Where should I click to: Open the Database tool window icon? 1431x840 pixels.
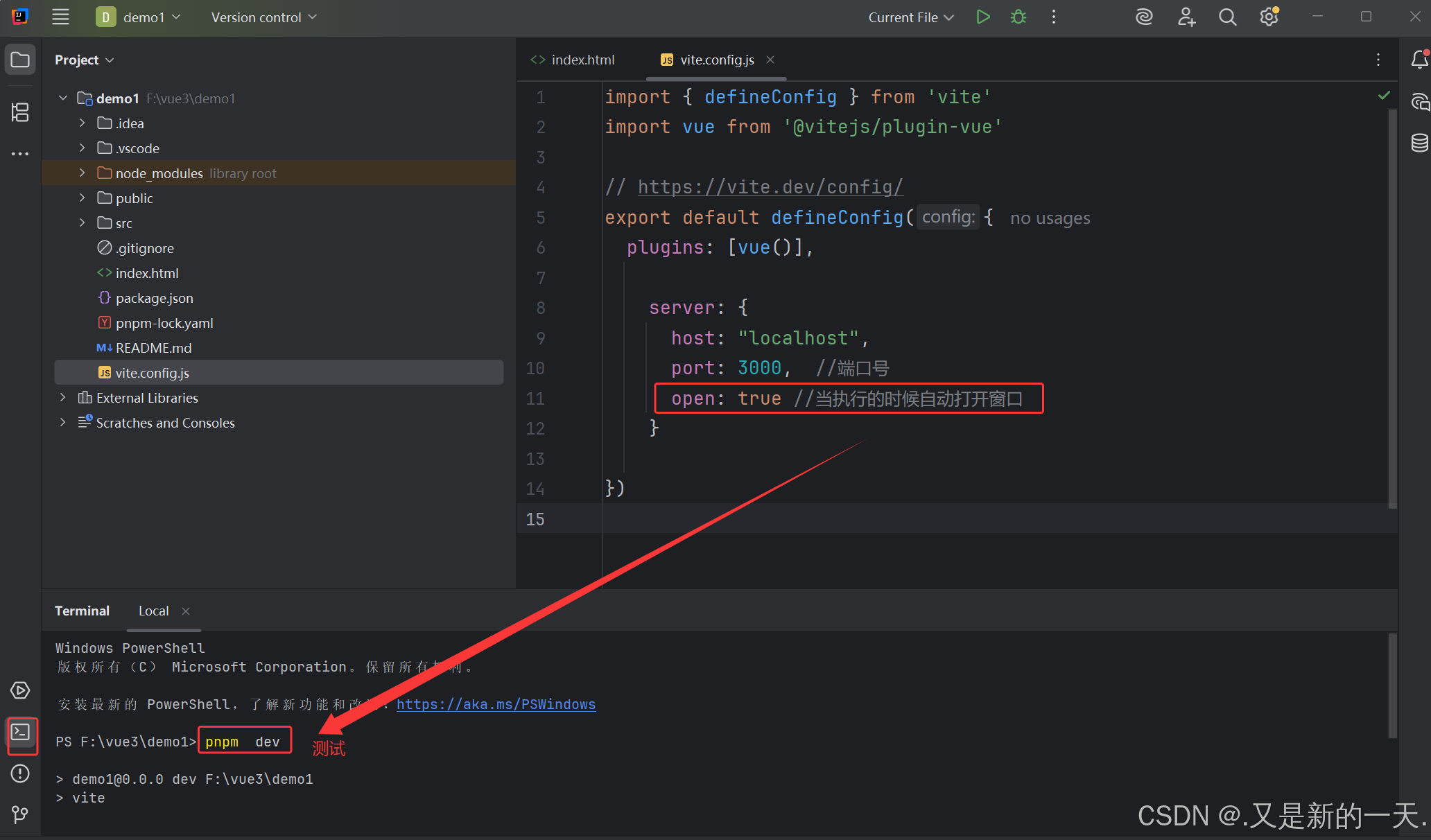(1419, 143)
